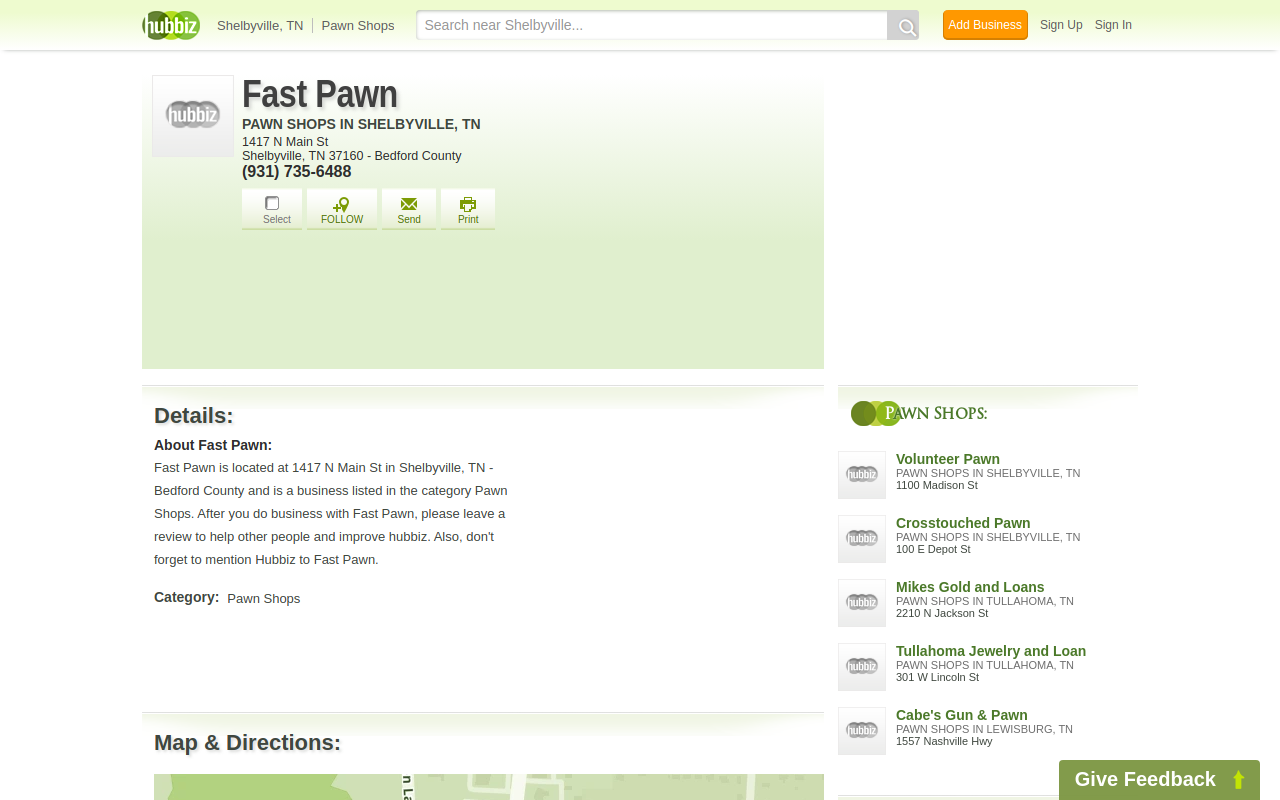Viewport: 1280px width, 800px height.
Task: Click the map preview under Map & Directions
Action: pos(489,787)
